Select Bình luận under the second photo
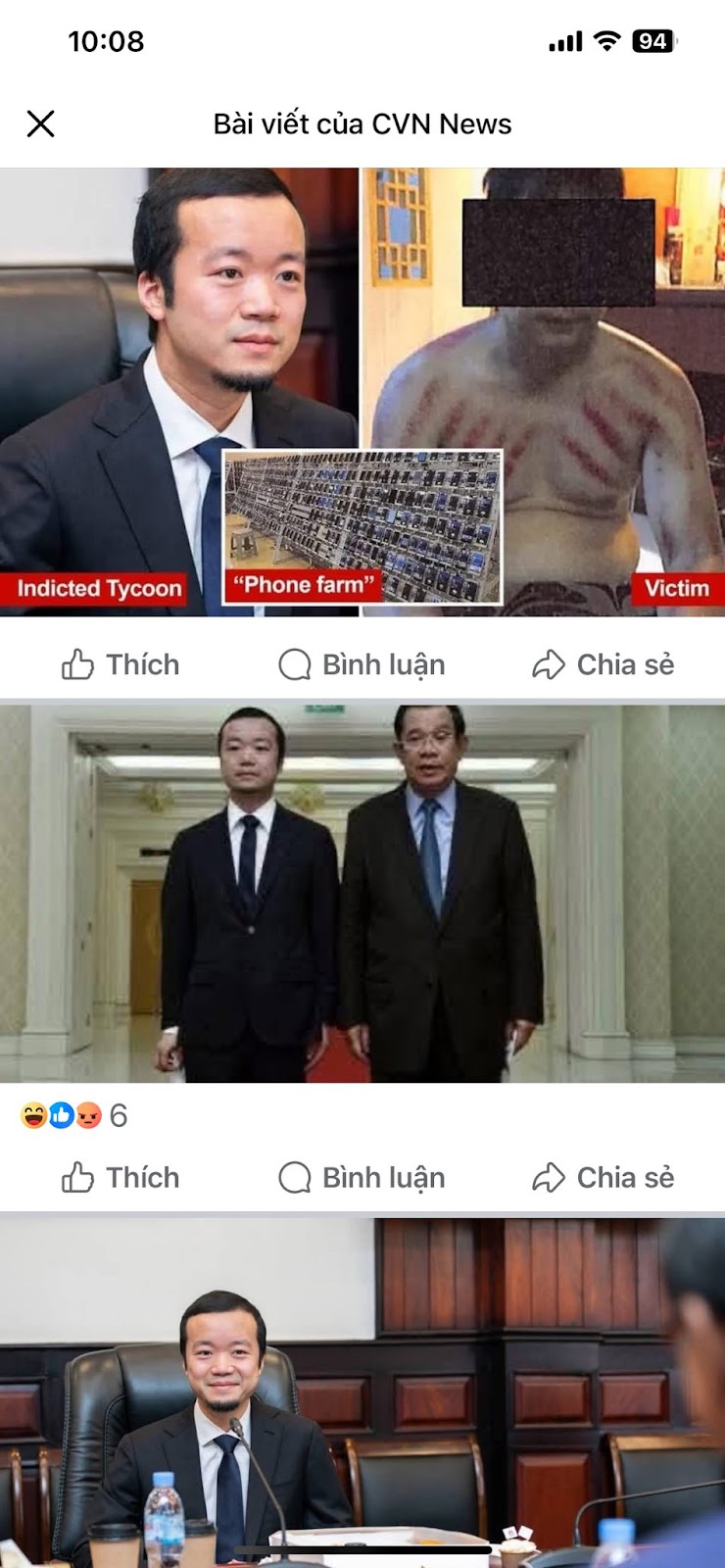The image size is (725, 1568). (362, 1177)
